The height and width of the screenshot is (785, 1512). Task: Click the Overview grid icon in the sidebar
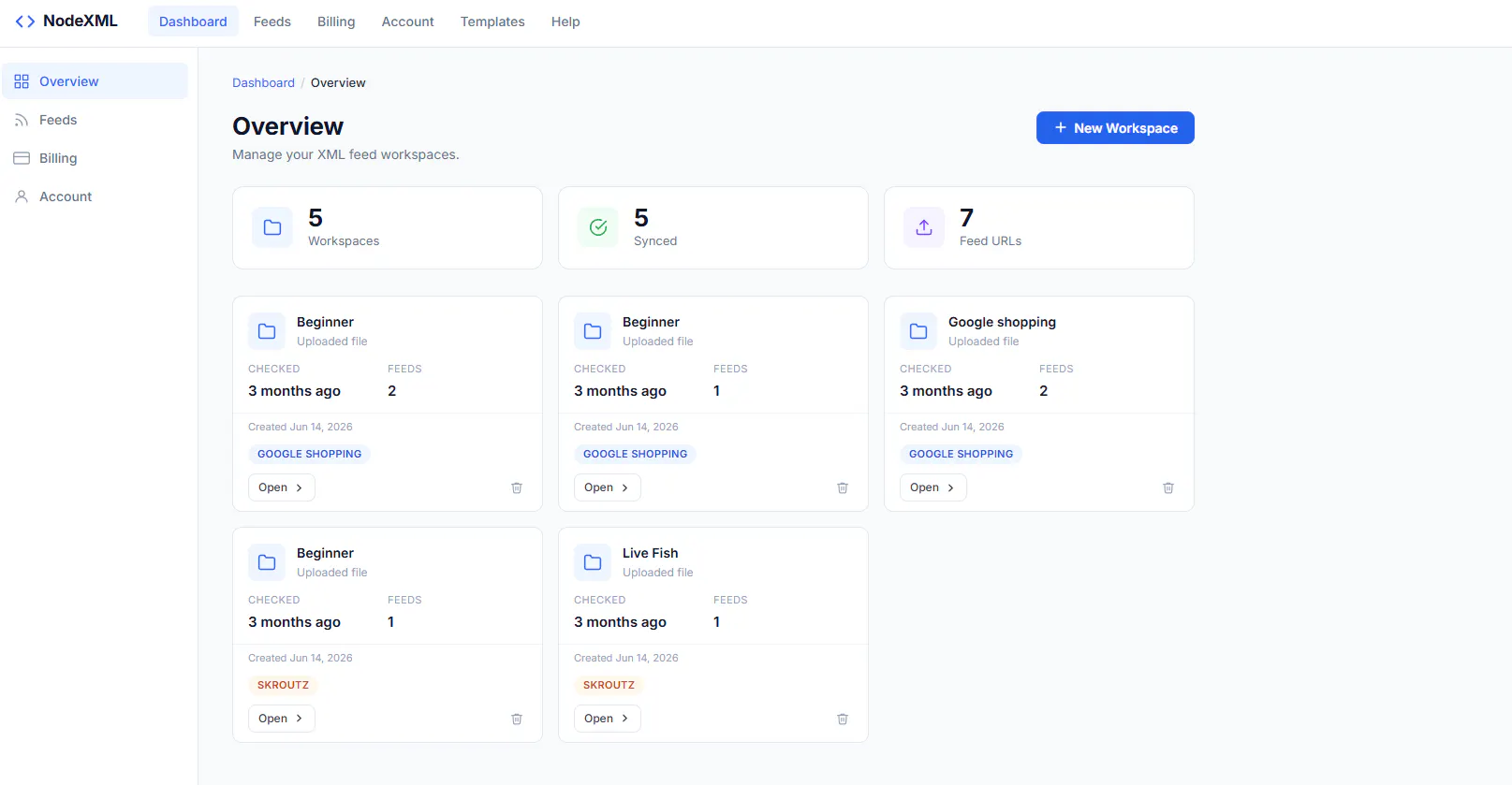click(x=22, y=81)
